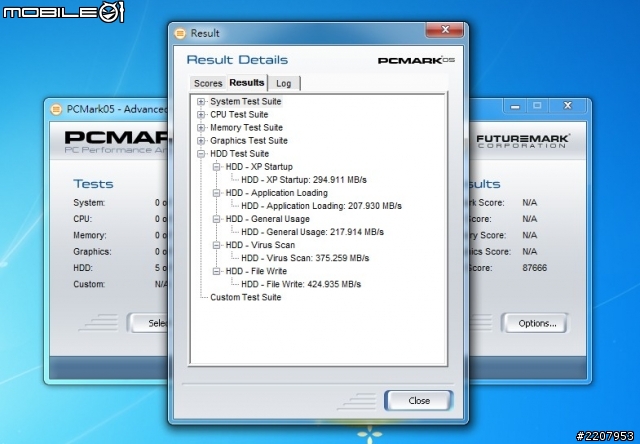Click the Application Loading 207.930 MB/s result

click(x=322, y=206)
